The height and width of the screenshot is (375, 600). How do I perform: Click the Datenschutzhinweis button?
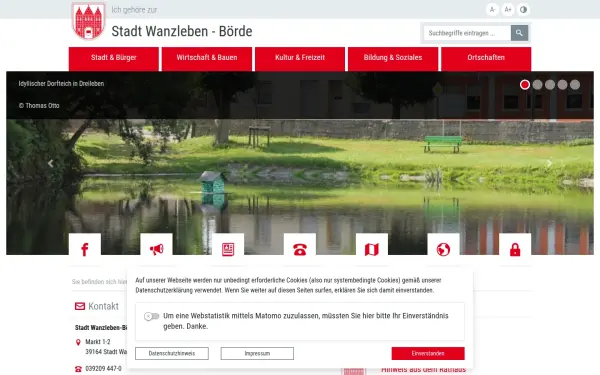[172, 353]
